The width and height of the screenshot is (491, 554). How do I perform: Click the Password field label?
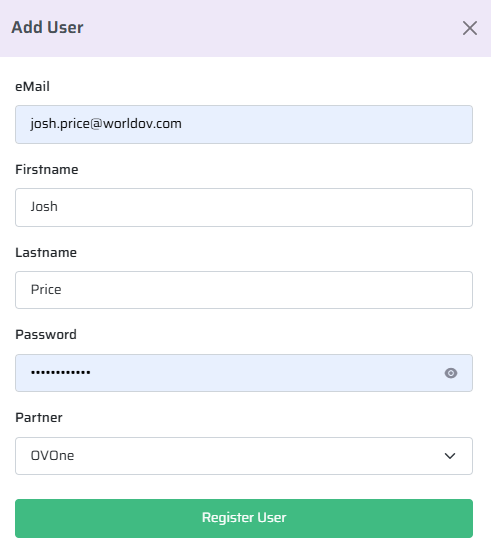point(46,335)
